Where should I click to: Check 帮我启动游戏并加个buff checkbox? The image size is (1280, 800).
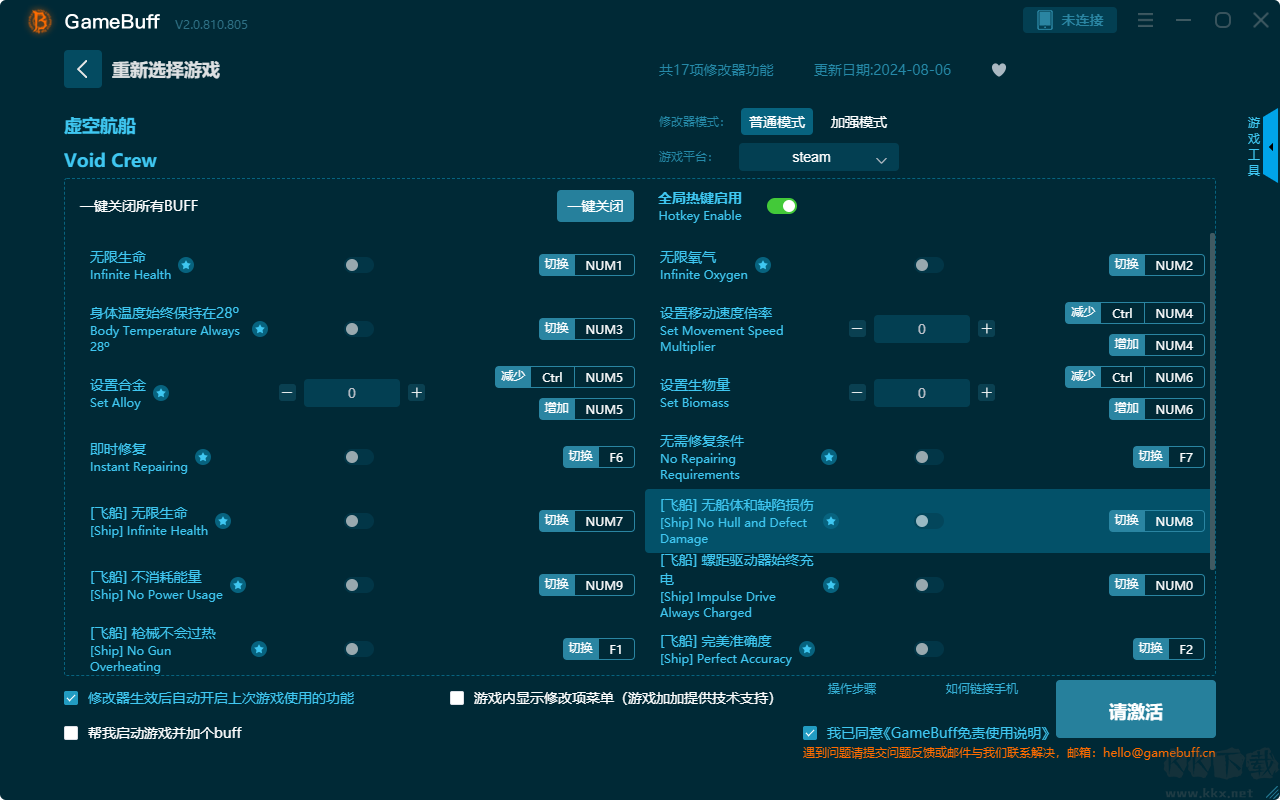pyautogui.click(x=71, y=733)
